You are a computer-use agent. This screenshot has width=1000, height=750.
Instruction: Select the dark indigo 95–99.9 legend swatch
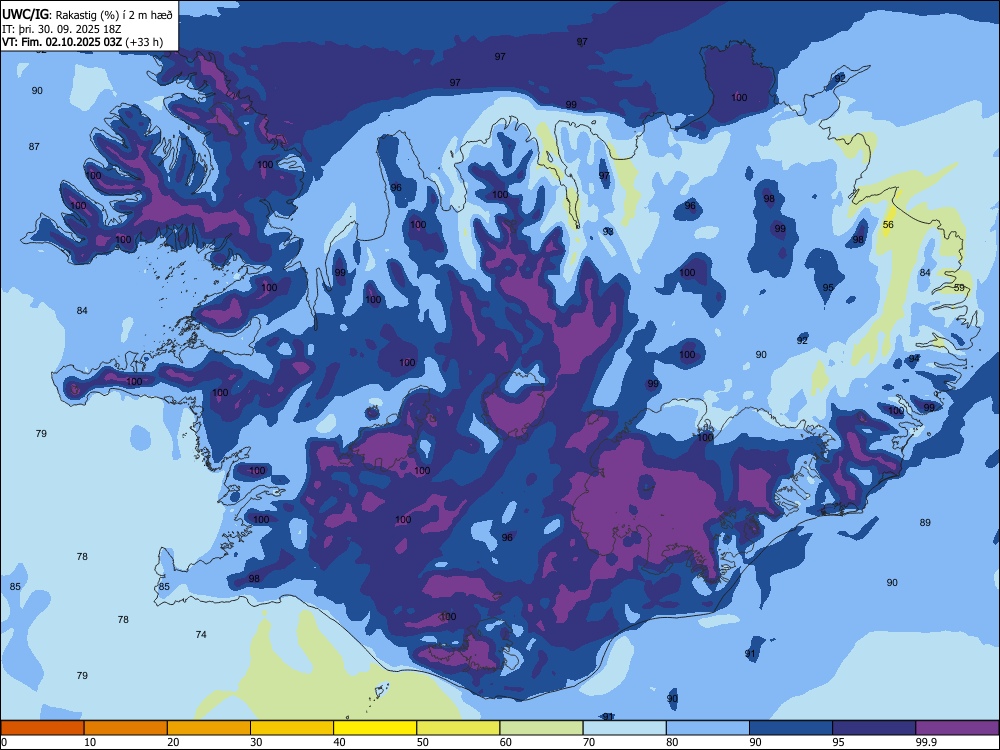[874, 728]
